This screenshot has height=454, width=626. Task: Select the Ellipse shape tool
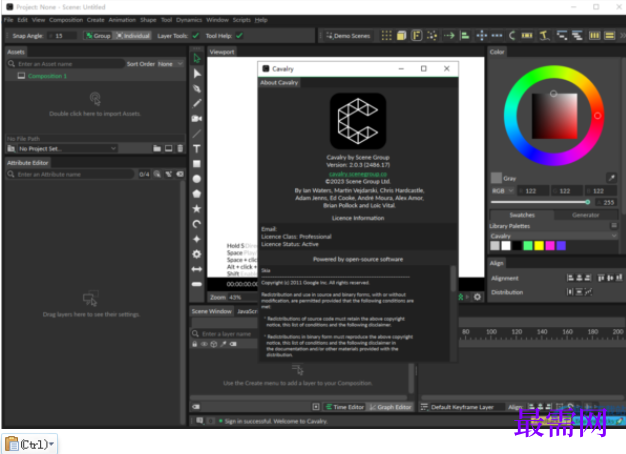[197, 179]
